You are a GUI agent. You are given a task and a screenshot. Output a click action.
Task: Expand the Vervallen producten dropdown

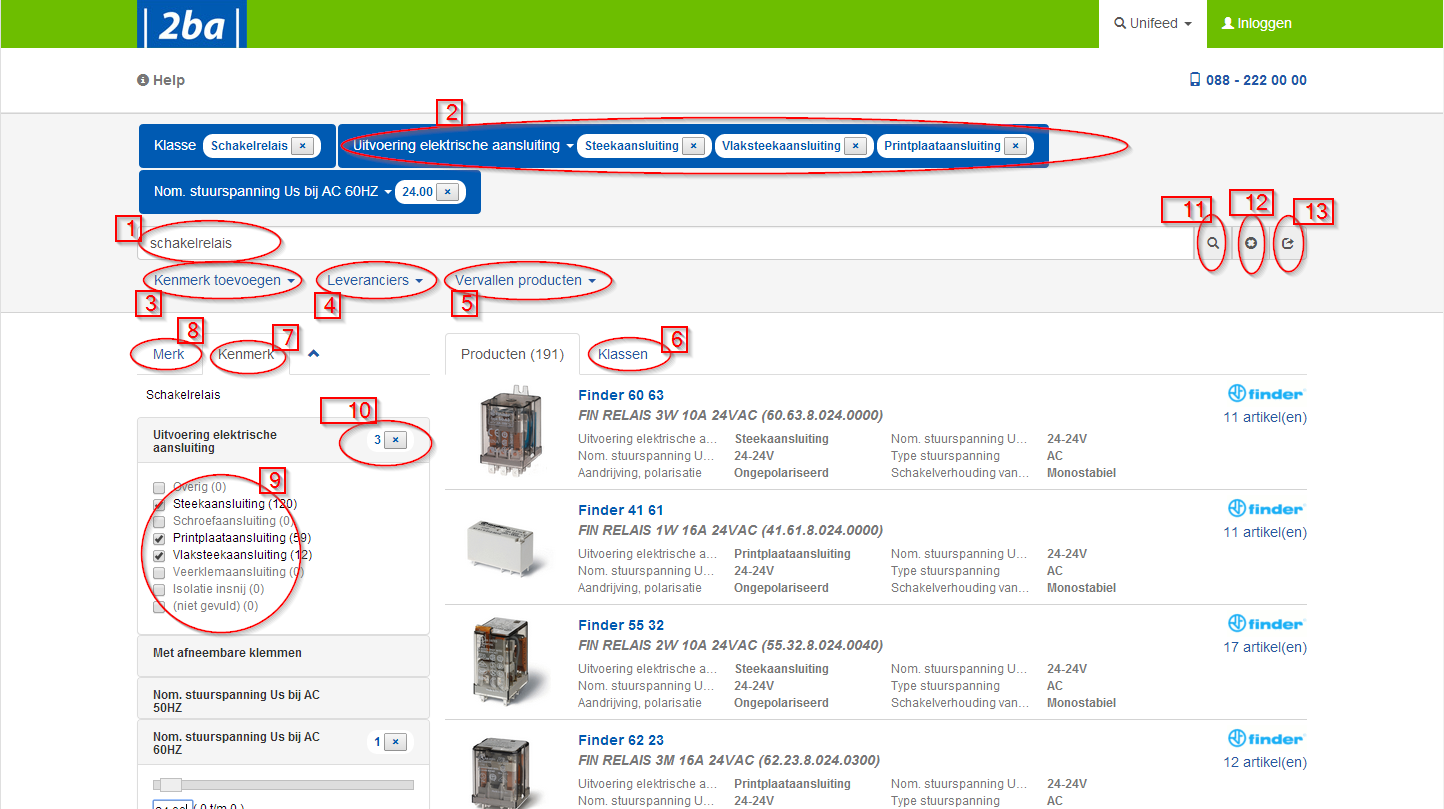(525, 281)
